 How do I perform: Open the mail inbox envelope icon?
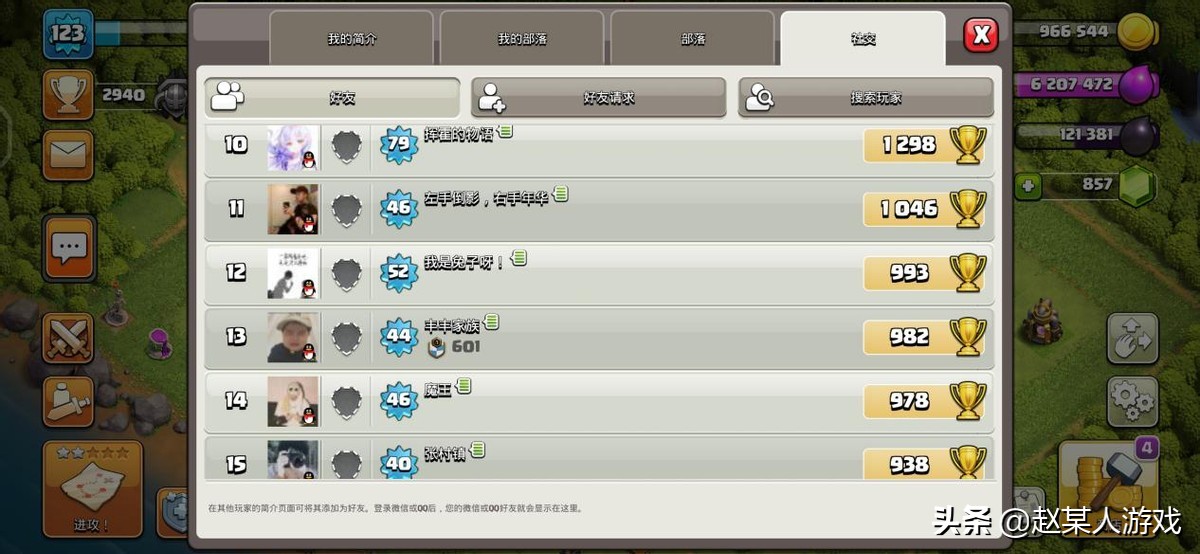(x=68, y=155)
